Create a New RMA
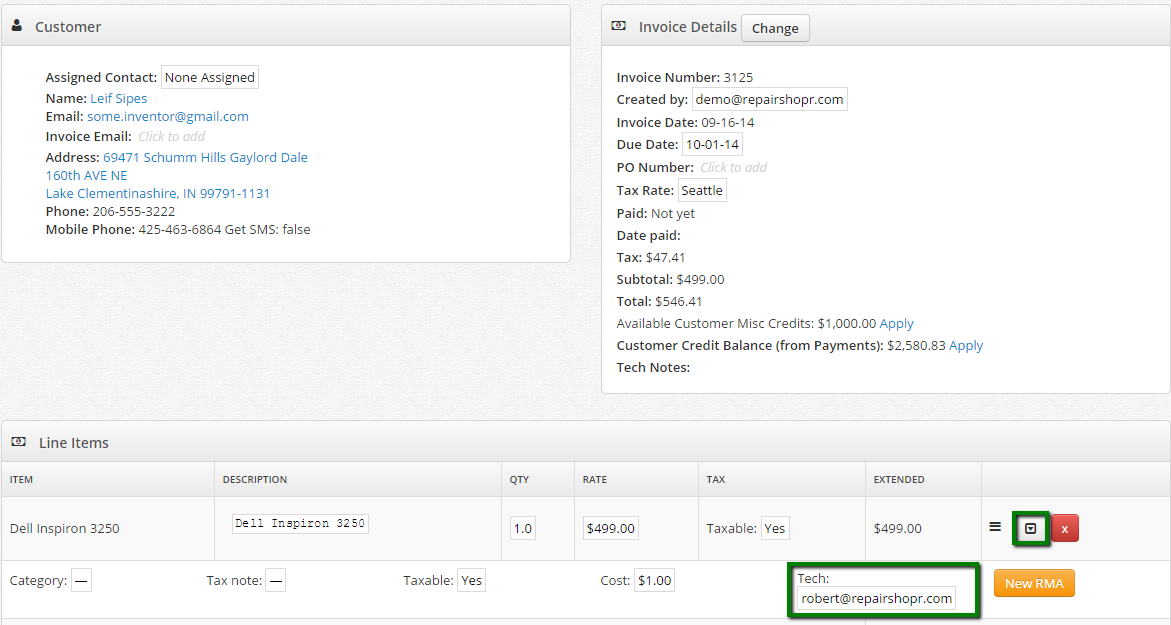 (1033, 583)
